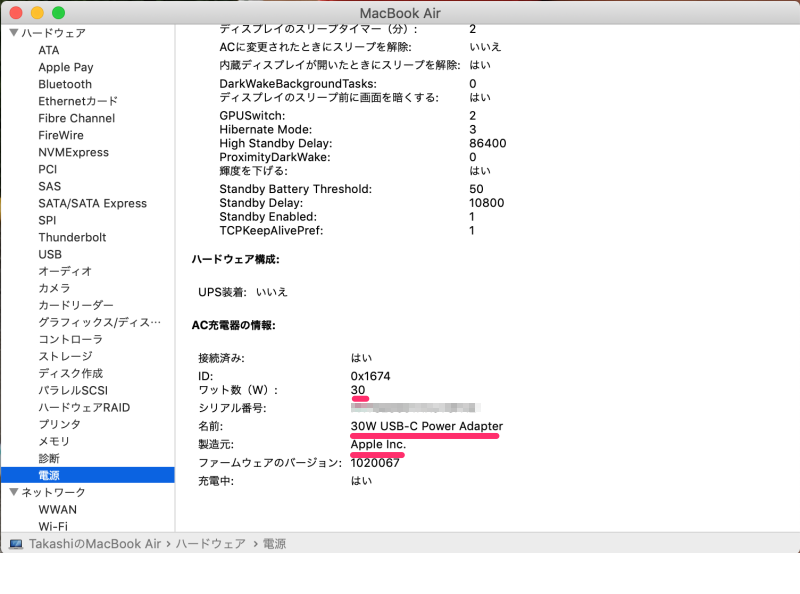The image size is (800, 594).
Task: Select プリンタ in the sidebar
Action: [x=60, y=425]
